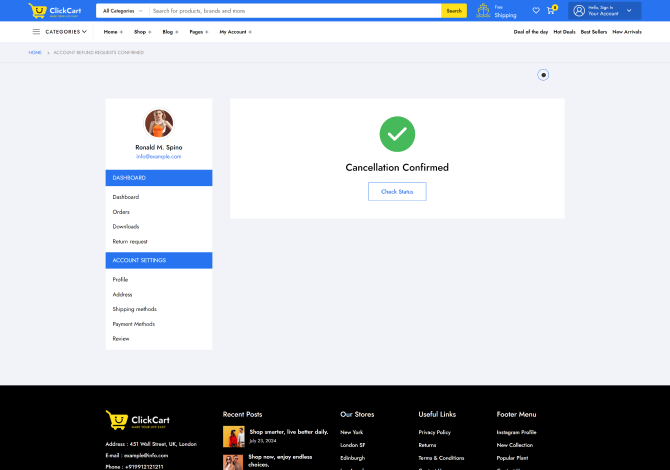This screenshot has width=670, height=470.
Task: Open the wishlist heart icon
Action: pyautogui.click(x=536, y=11)
